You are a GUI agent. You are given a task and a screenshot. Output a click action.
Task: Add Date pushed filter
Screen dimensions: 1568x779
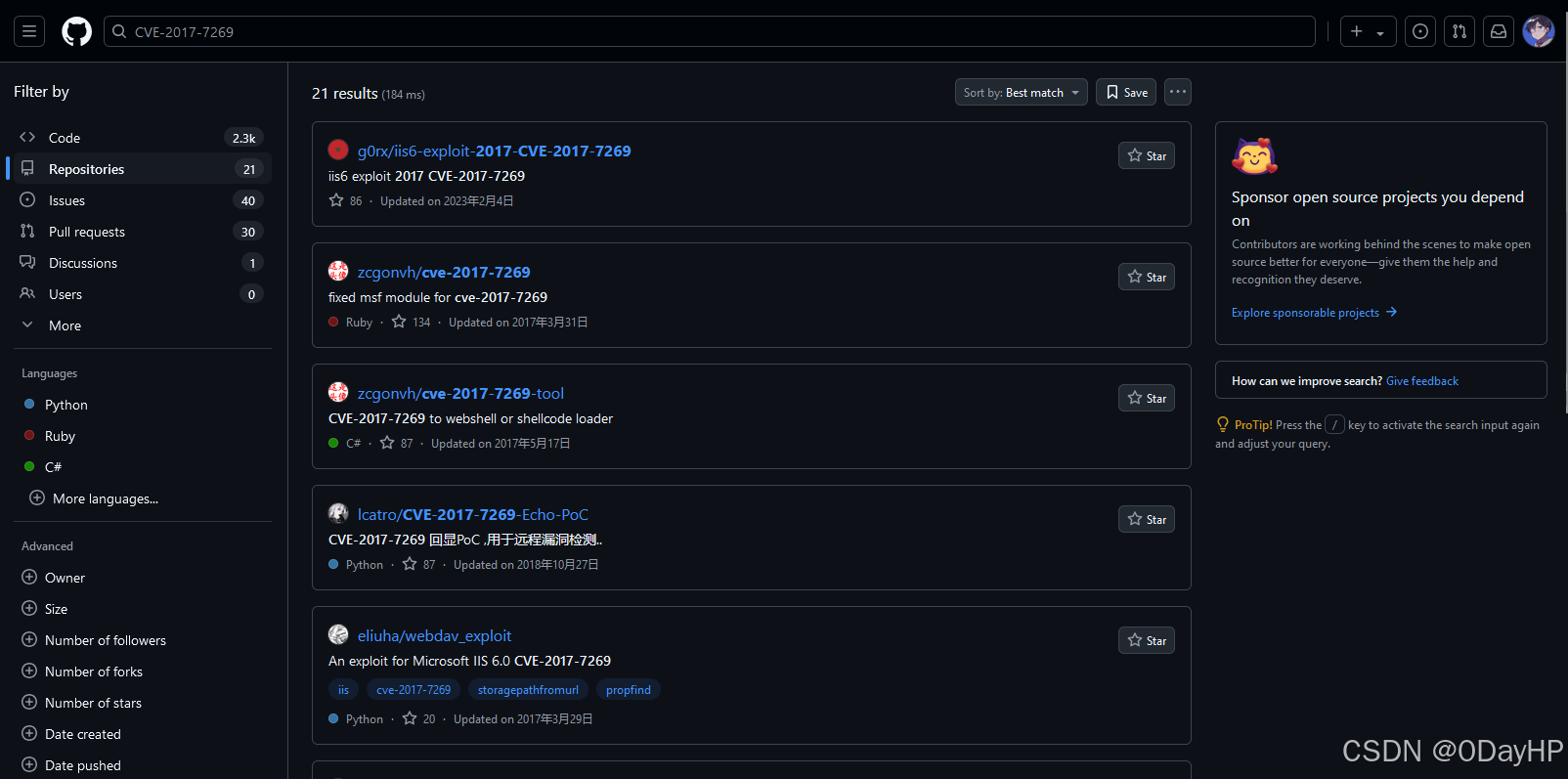(143, 765)
